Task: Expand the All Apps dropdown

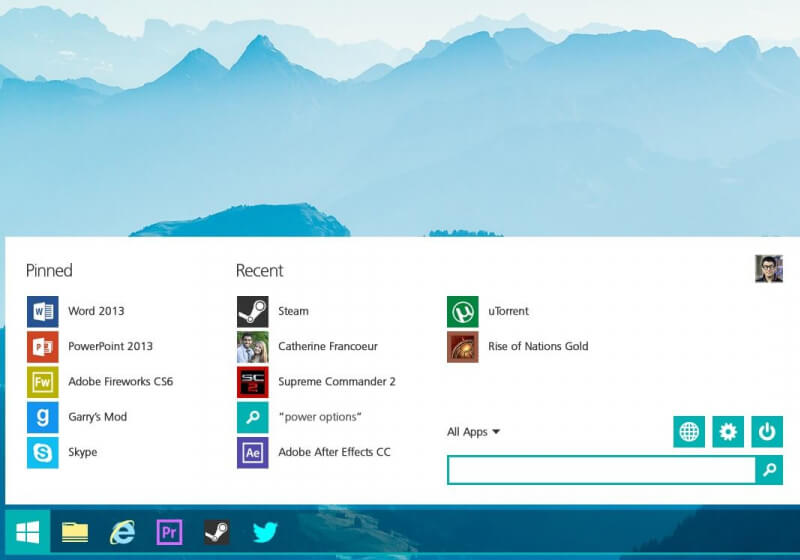Action: coord(473,432)
